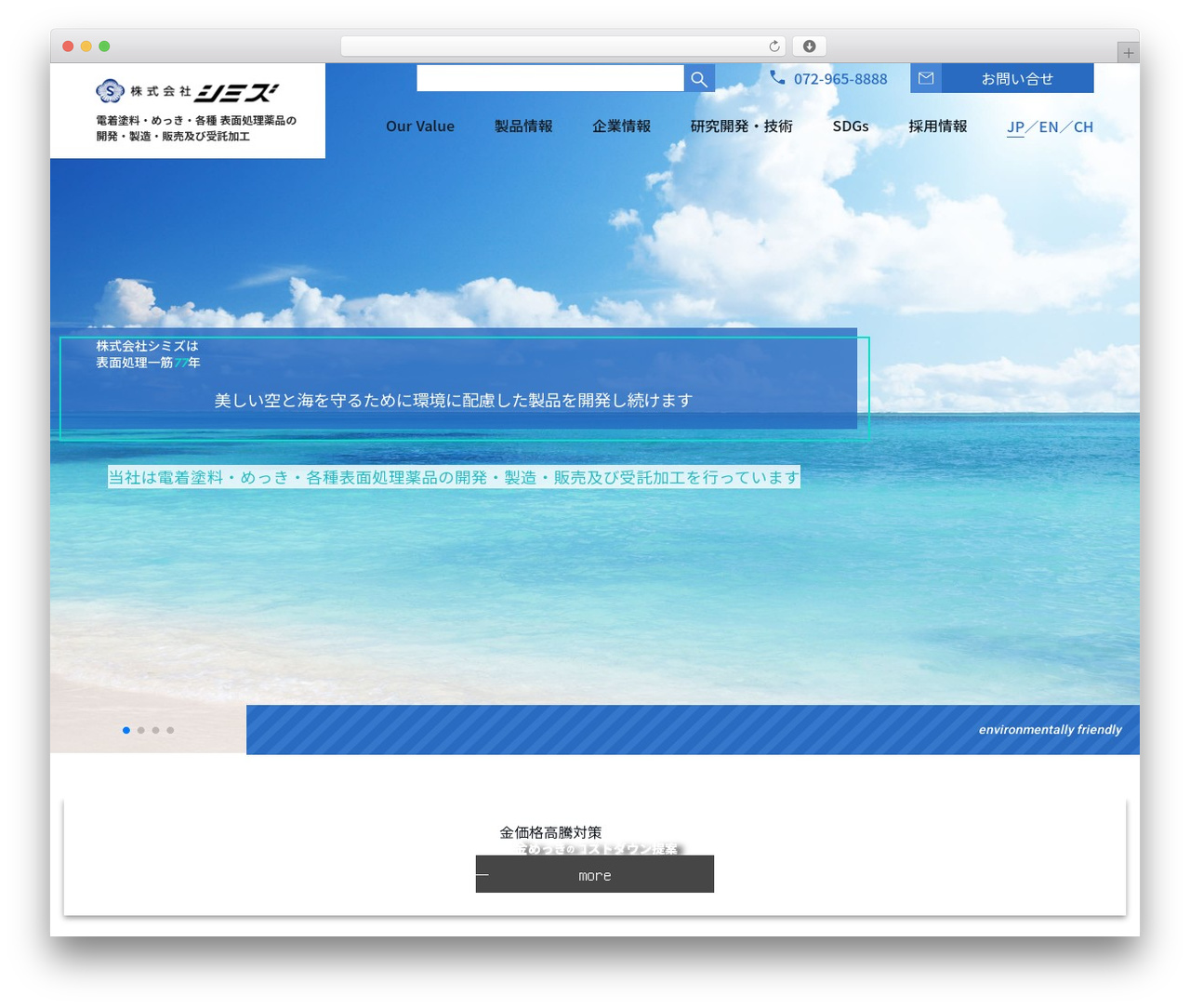Click the 金価格高騰対策 heading

(550, 832)
